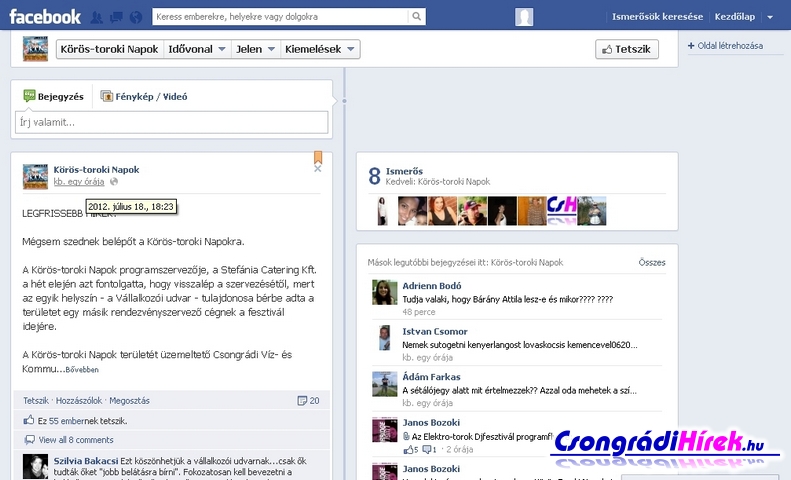Click 'Mégsem szednek belépőt a Körös-toroki Napokra.' text
The width and height of the screenshot is (791, 480).
point(133,242)
